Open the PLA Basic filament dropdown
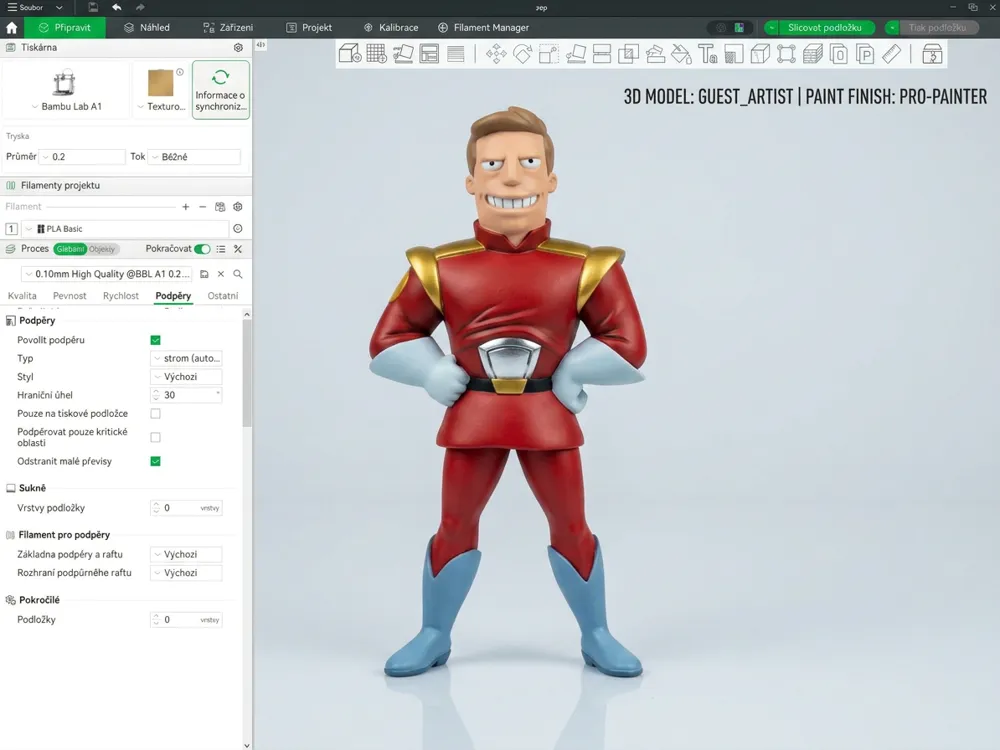 (x=125, y=228)
